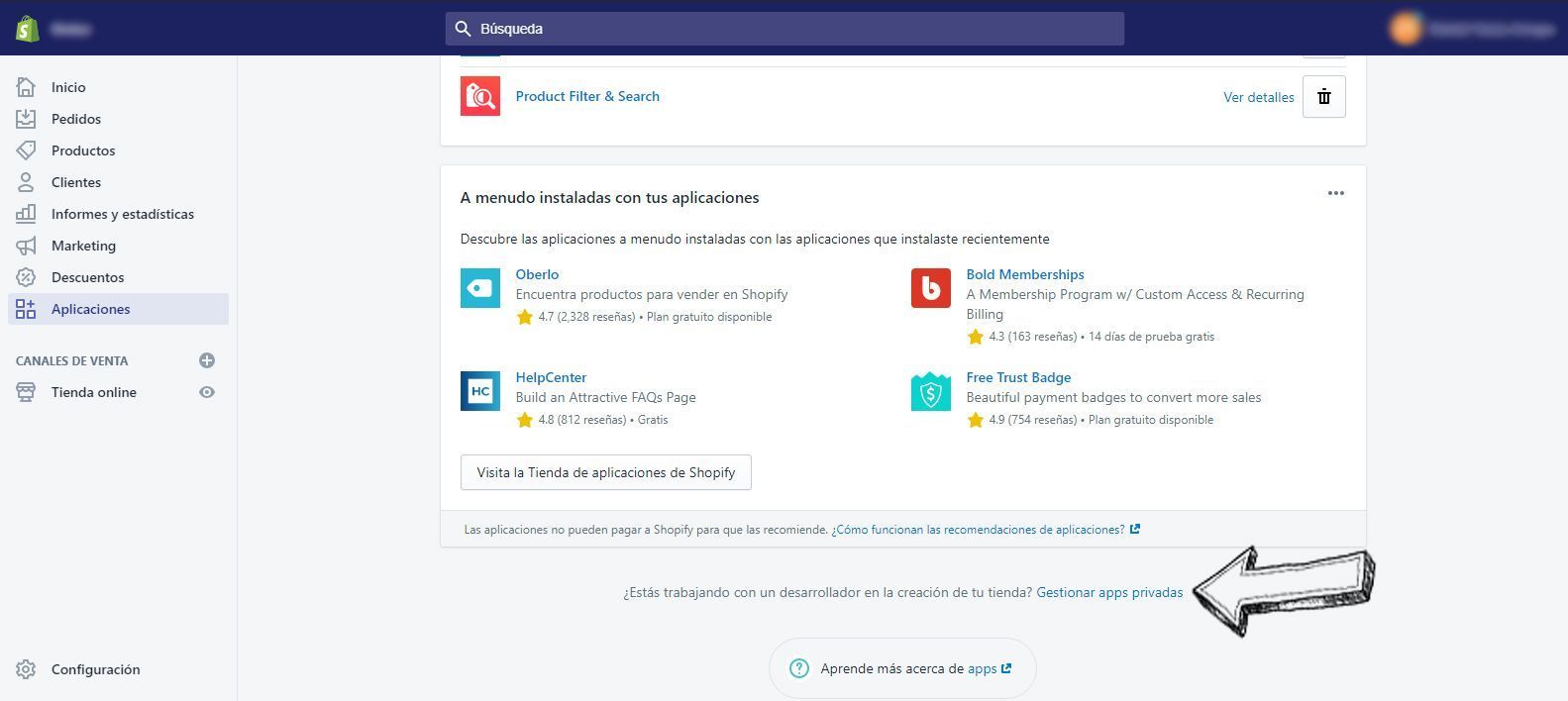Open the Free Trust Badge link

pyautogui.click(x=1018, y=377)
